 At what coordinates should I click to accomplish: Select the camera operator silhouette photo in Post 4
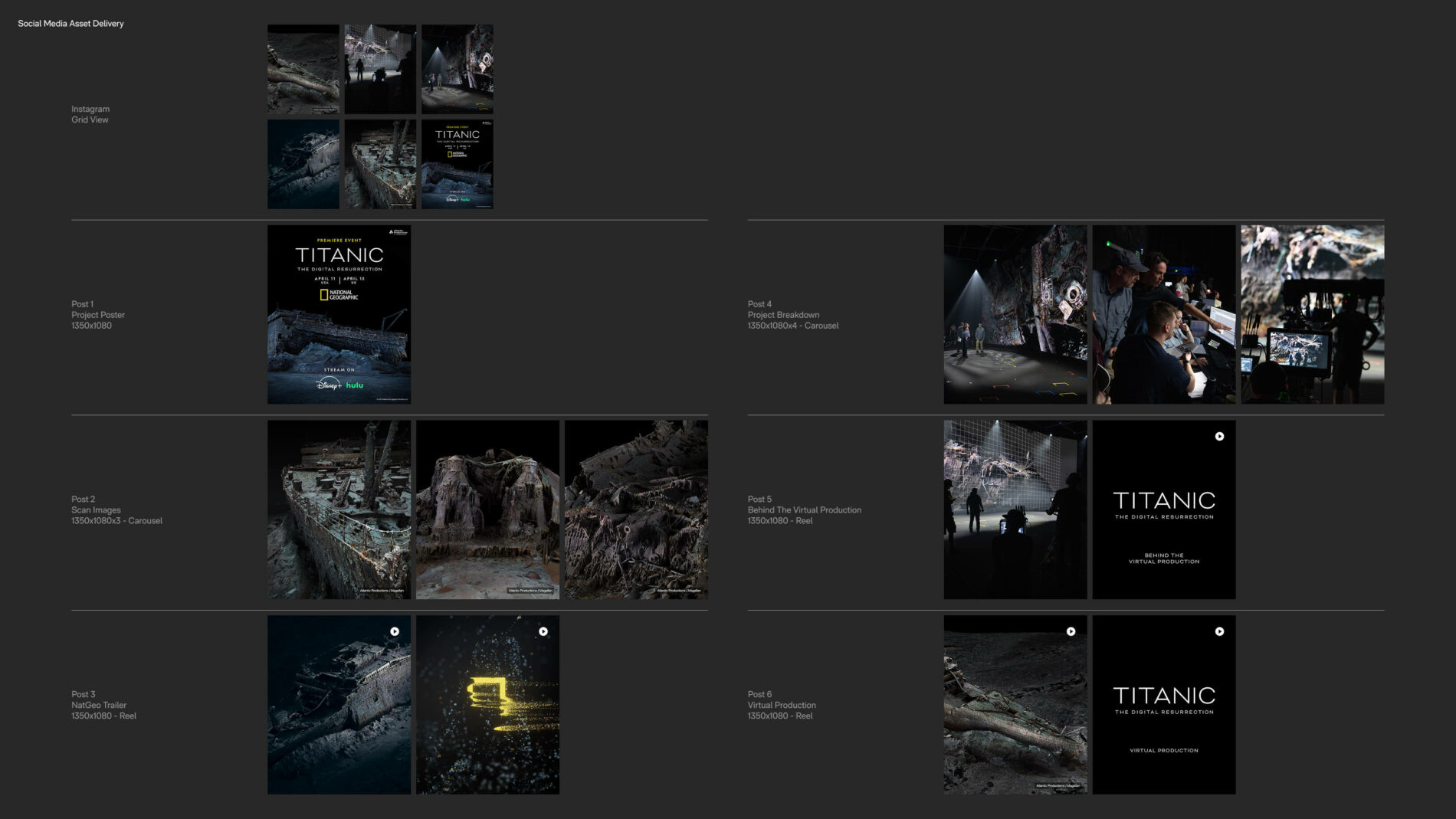point(1313,314)
